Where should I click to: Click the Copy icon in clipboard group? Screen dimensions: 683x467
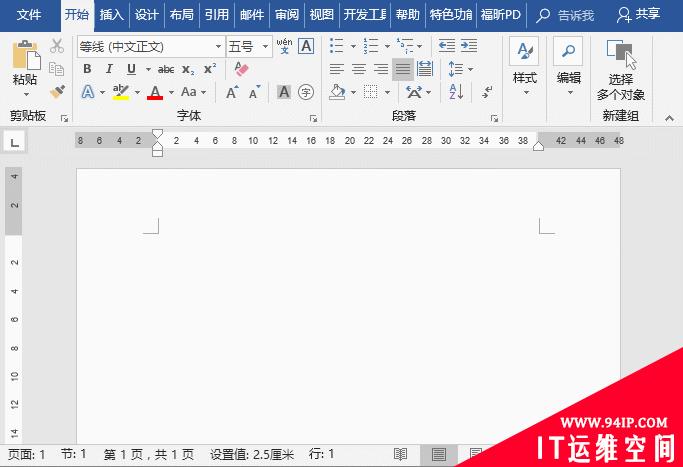click(57, 69)
